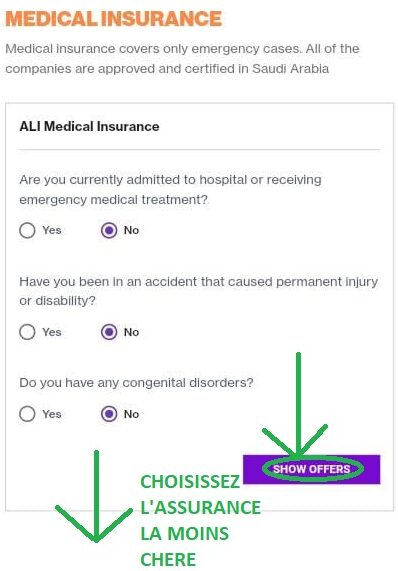The height and width of the screenshot is (571, 398).
Task: Click the orange Medical Insurance heading
Action: point(114,19)
